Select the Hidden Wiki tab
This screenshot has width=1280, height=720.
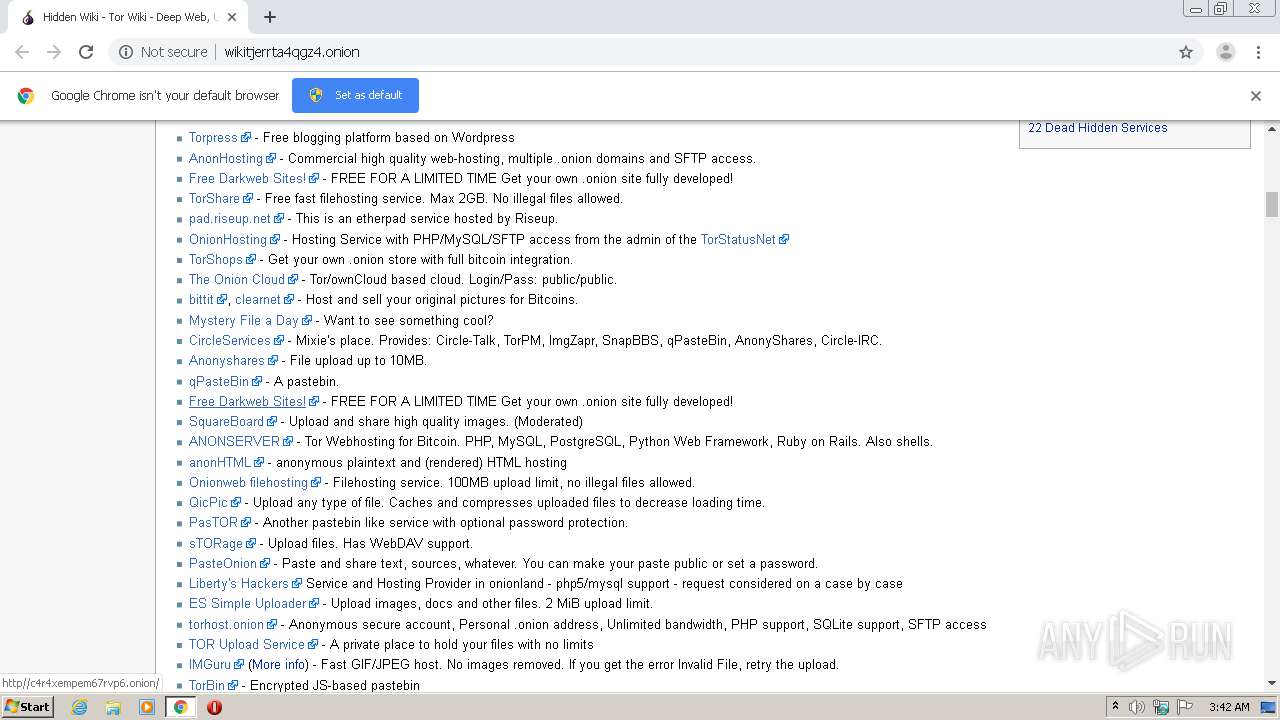pos(130,17)
